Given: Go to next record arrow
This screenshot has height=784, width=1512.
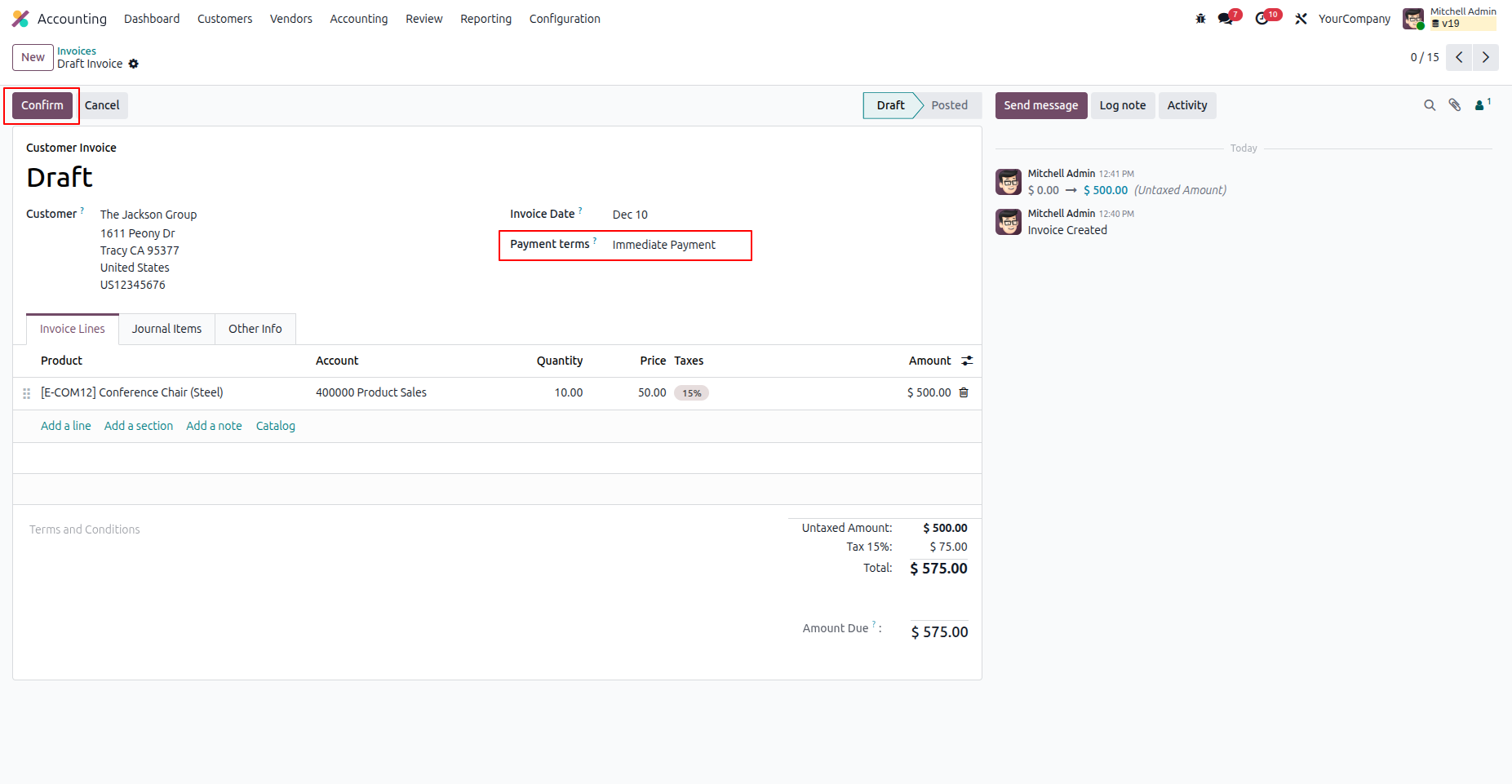Looking at the screenshot, I should click(1486, 57).
